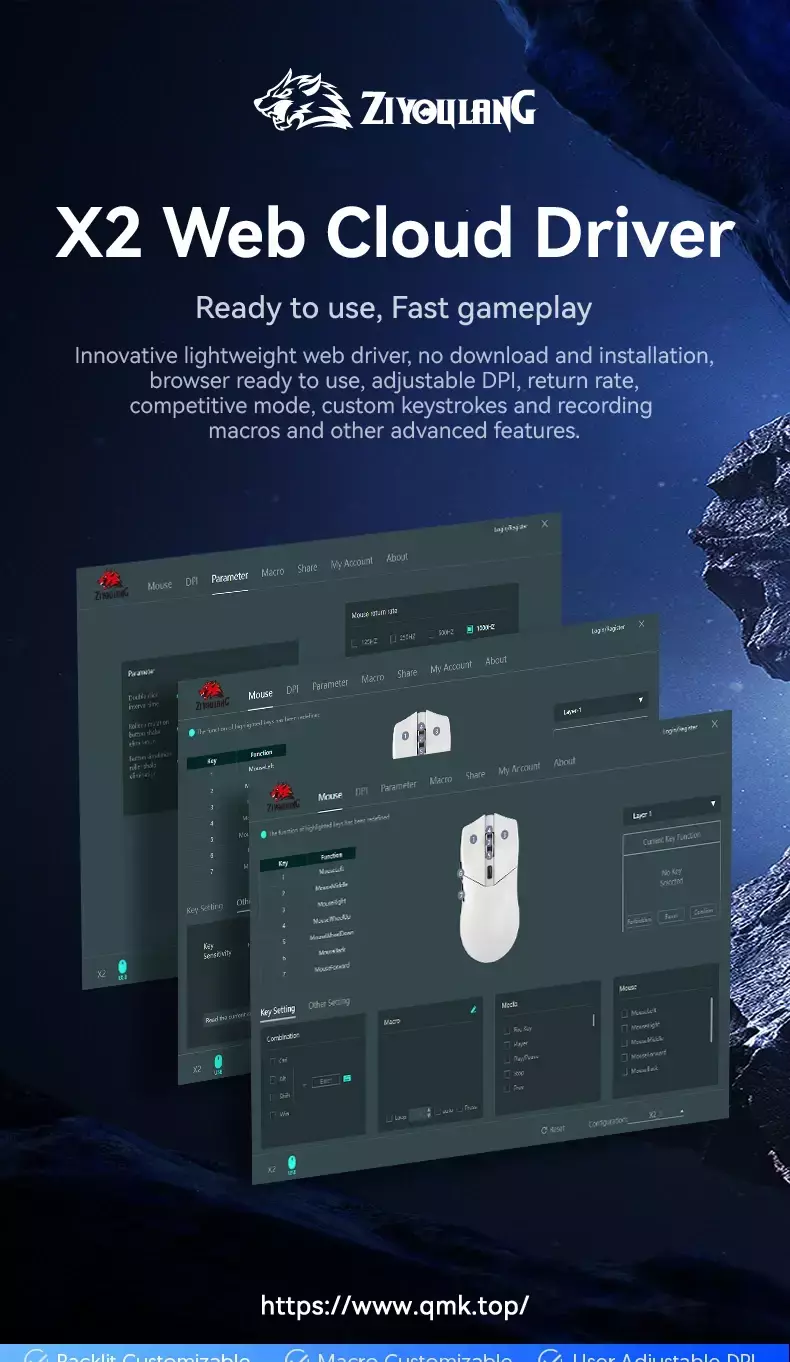
Task: Tick the Alt combination checkbox
Action: point(273,1079)
